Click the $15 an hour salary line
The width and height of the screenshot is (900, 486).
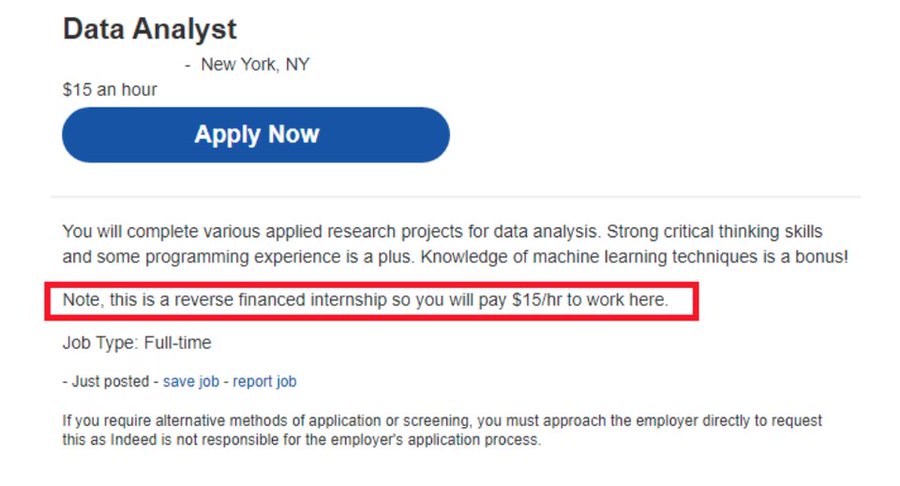coord(110,89)
